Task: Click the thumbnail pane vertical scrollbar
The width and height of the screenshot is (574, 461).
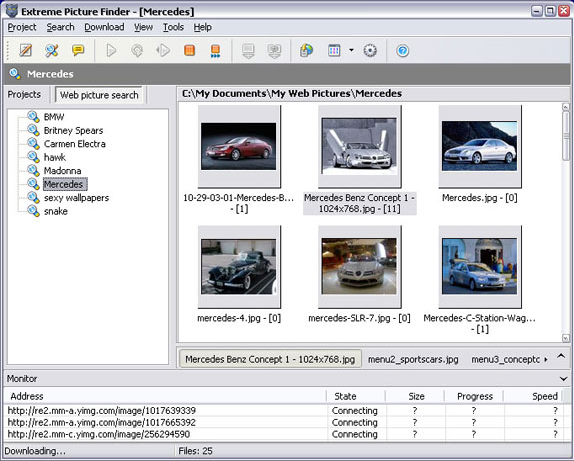Action: tap(566, 222)
